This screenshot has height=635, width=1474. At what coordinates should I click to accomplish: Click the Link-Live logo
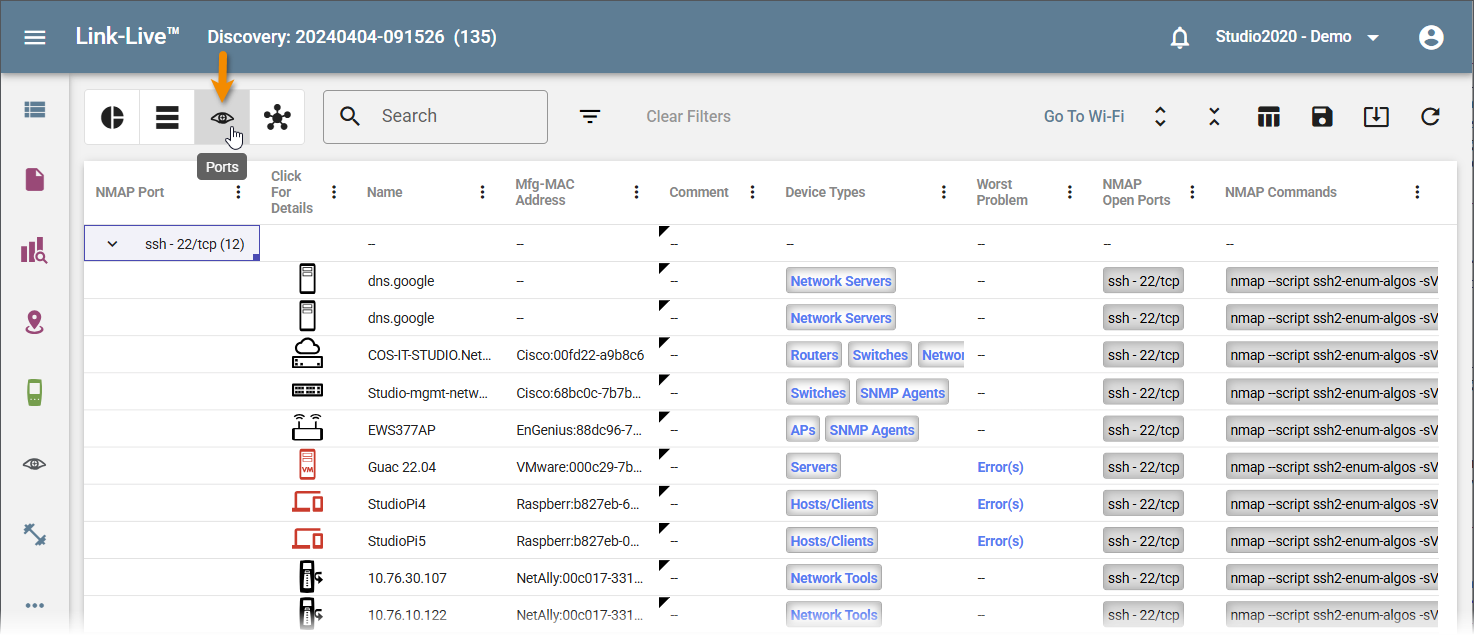(127, 36)
